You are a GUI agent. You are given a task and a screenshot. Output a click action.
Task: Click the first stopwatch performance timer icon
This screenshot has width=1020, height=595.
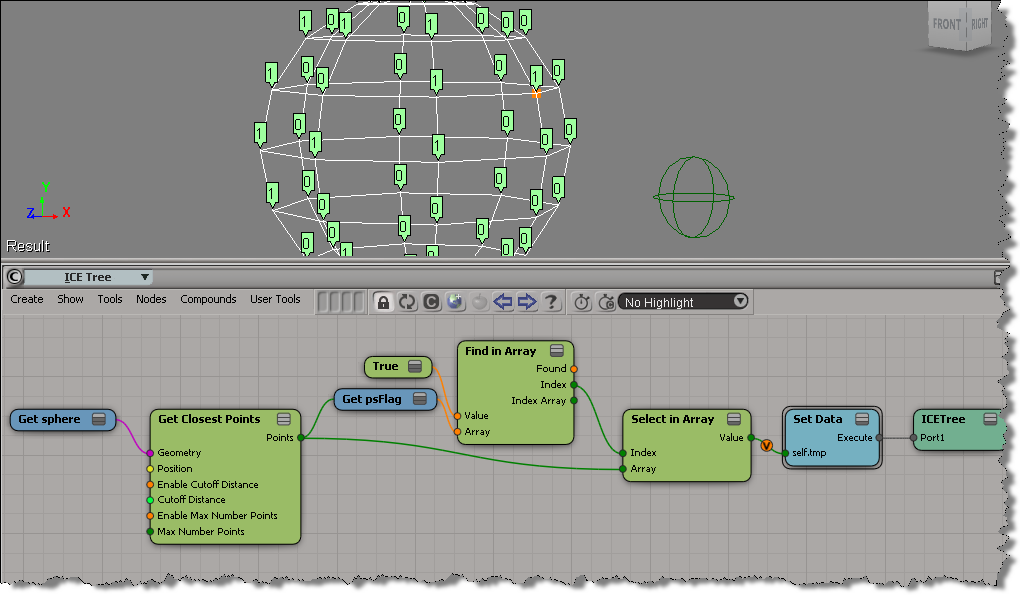pos(583,302)
